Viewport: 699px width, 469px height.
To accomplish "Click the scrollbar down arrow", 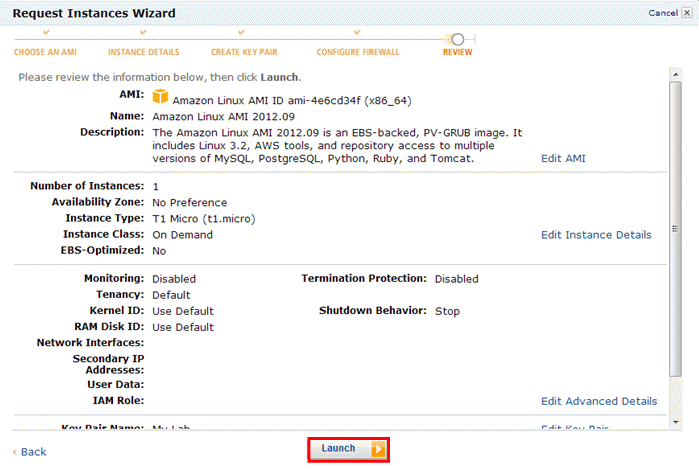I will 676,422.
